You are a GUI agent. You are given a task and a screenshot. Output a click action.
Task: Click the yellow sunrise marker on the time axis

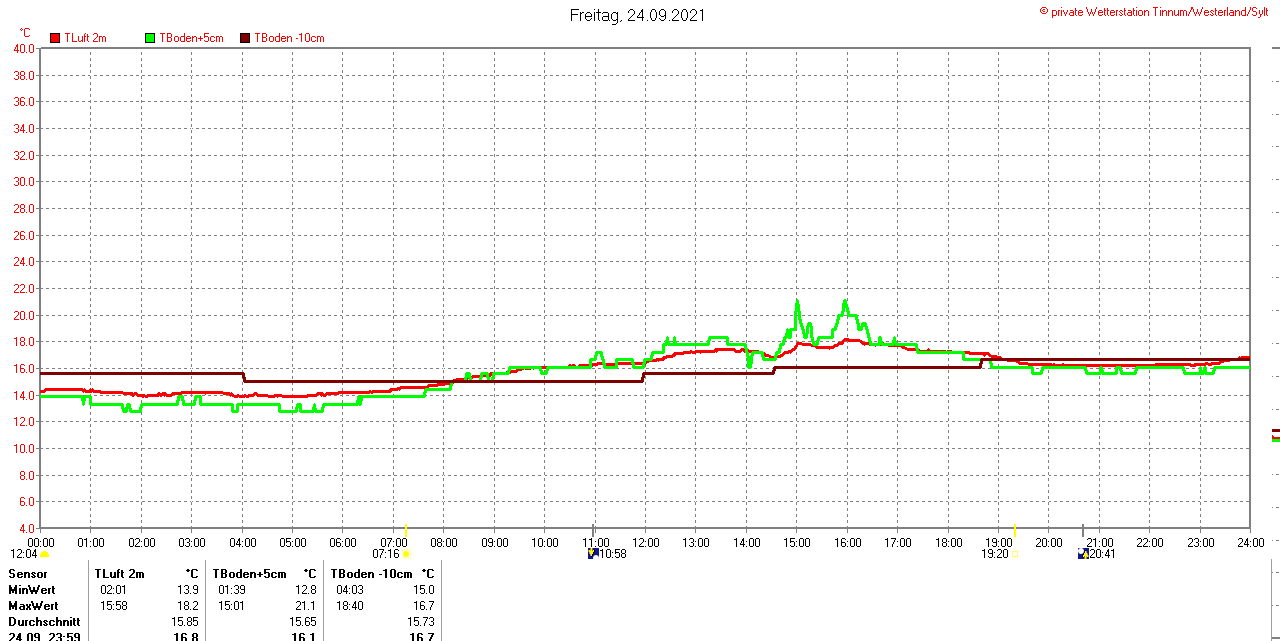(406, 530)
